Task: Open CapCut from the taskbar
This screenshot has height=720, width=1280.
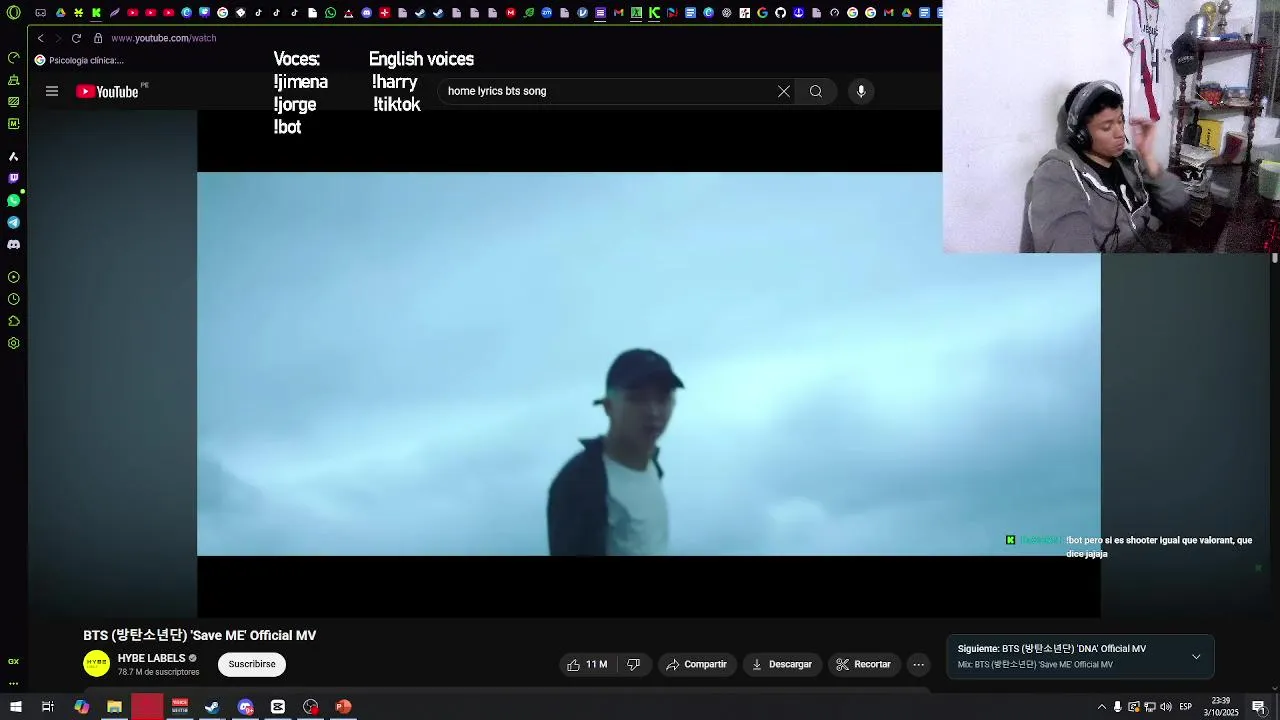Action: (x=278, y=707)
